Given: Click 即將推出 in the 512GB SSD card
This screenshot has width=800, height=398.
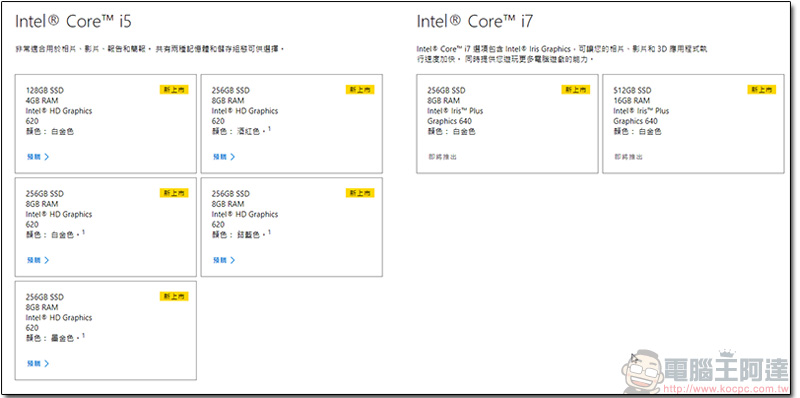Looking at the screenshot, I should (629, 157).
